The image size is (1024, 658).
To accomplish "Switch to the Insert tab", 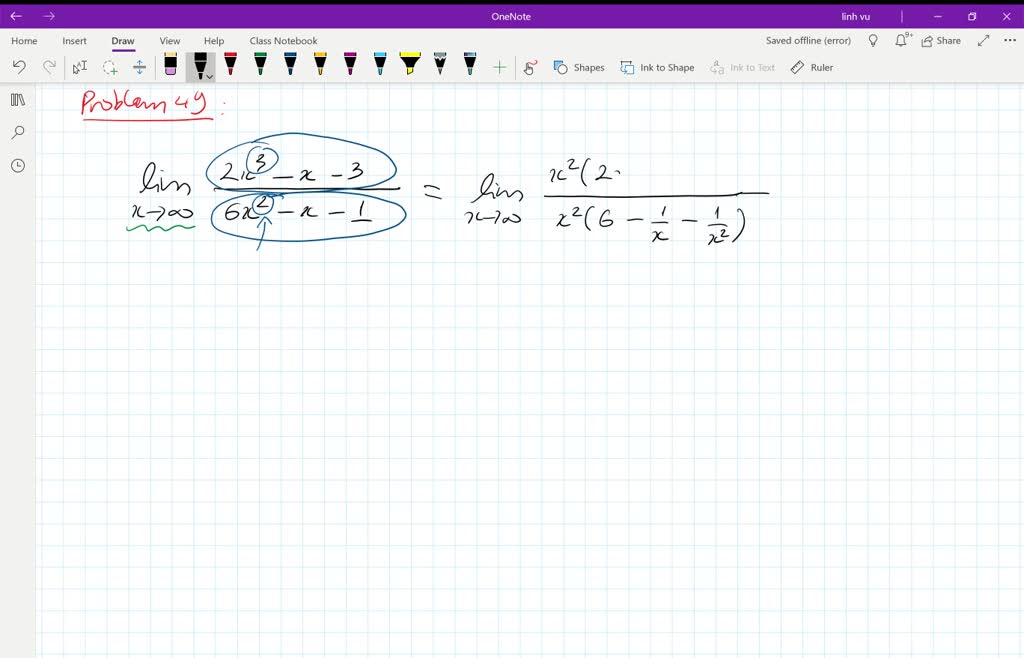I will (x=74, y=41).
